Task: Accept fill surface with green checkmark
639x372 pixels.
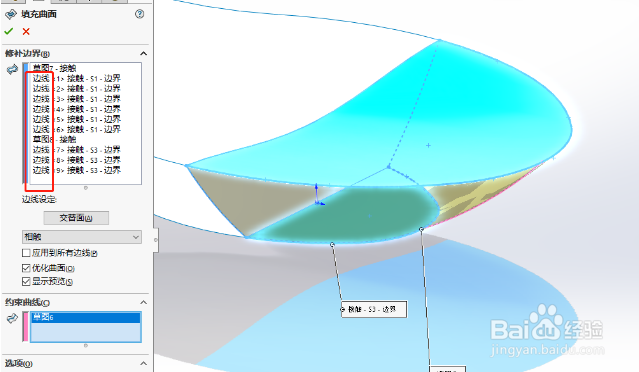Action: pyautogui.click(x=9, y=31)
